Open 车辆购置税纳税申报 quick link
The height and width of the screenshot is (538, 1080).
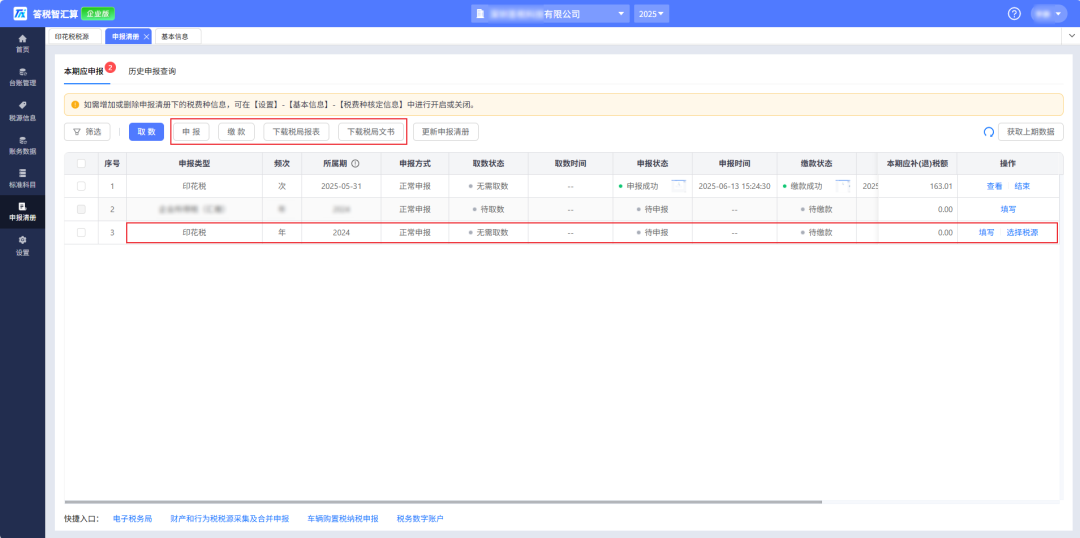click(343, 519)
